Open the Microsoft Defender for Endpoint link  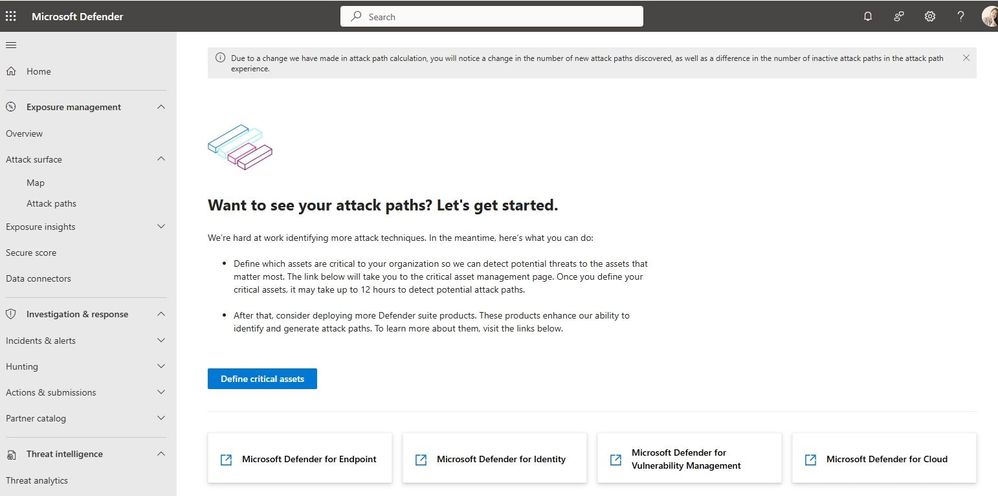coord(300,458)
